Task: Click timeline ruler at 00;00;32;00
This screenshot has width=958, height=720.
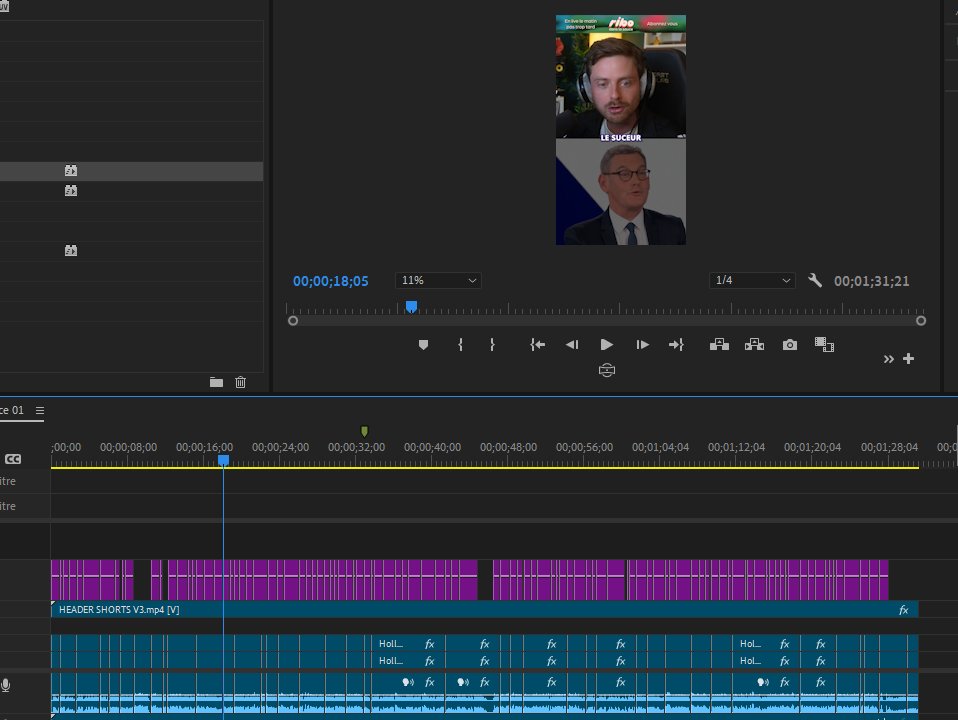Action: coord(356,447)
